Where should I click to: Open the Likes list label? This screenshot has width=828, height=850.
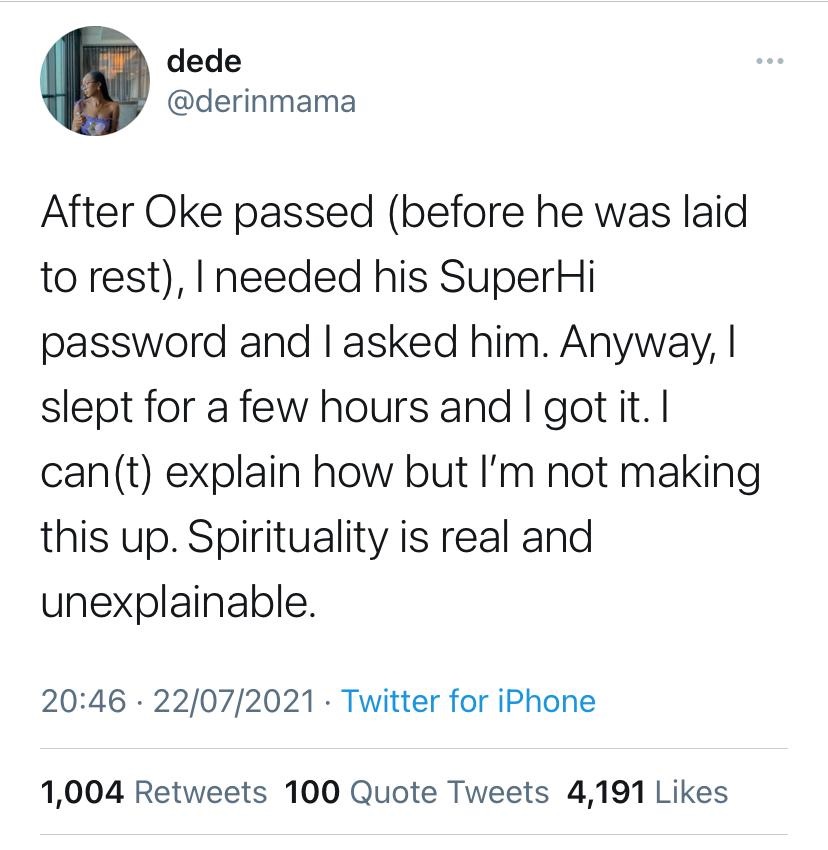point(691,792)
